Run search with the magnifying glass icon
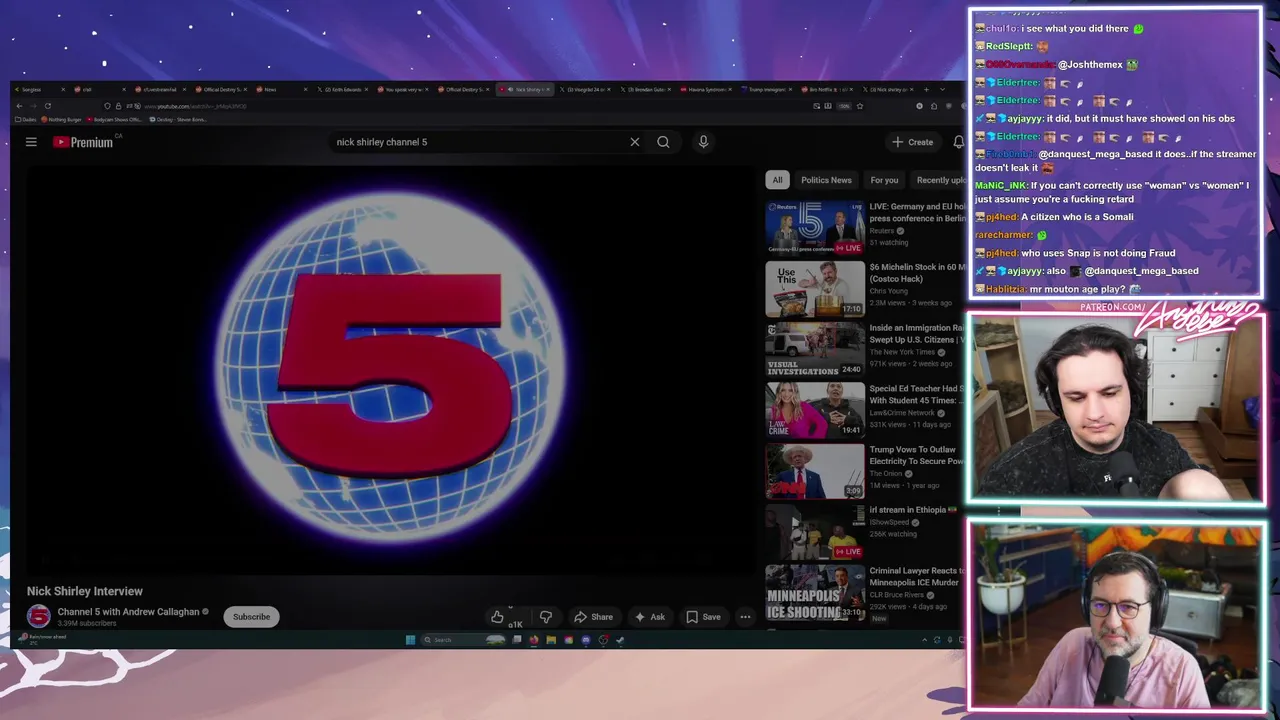The image size is (1280, 720). (x=663, y=142)
